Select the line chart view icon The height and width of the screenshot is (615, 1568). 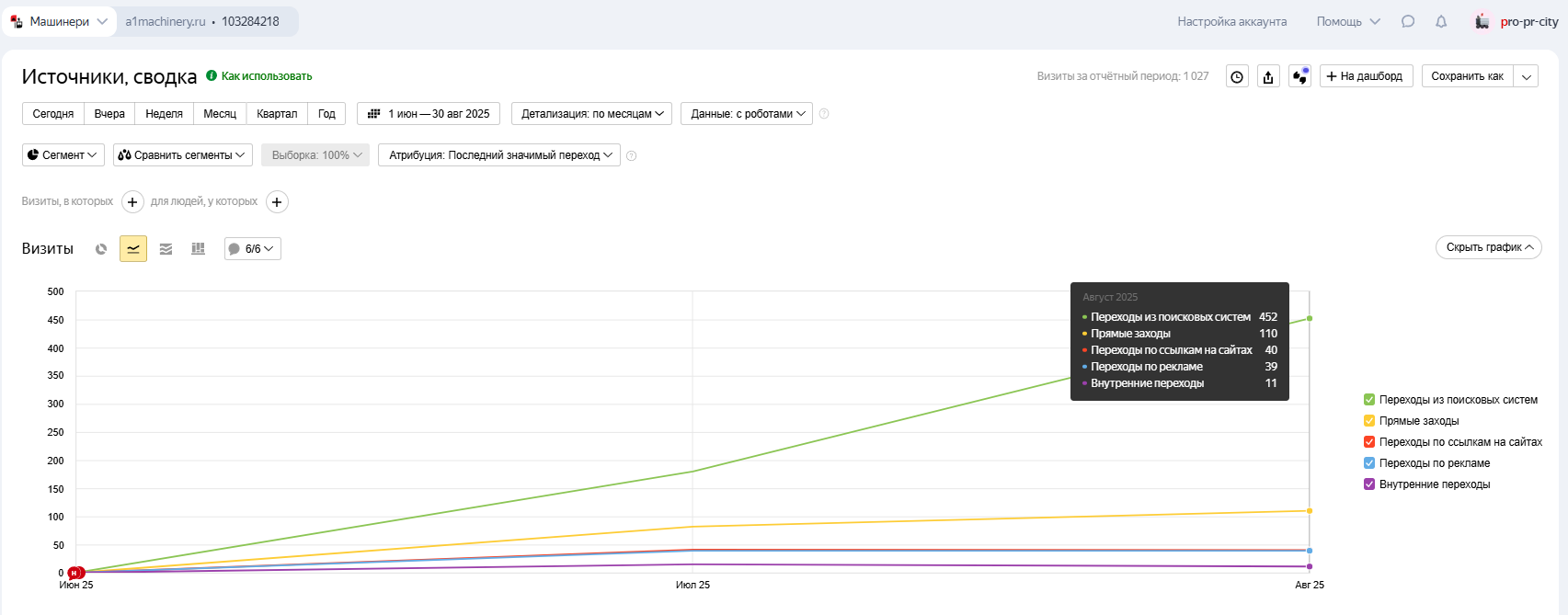[x=133, y=249]
